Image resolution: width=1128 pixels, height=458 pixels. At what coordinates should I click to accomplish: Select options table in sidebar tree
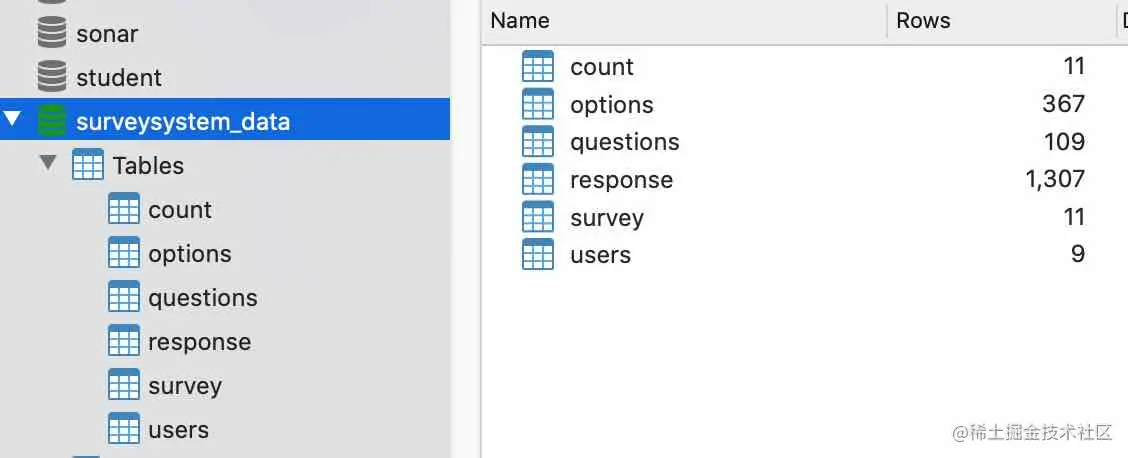coord(189,254)
